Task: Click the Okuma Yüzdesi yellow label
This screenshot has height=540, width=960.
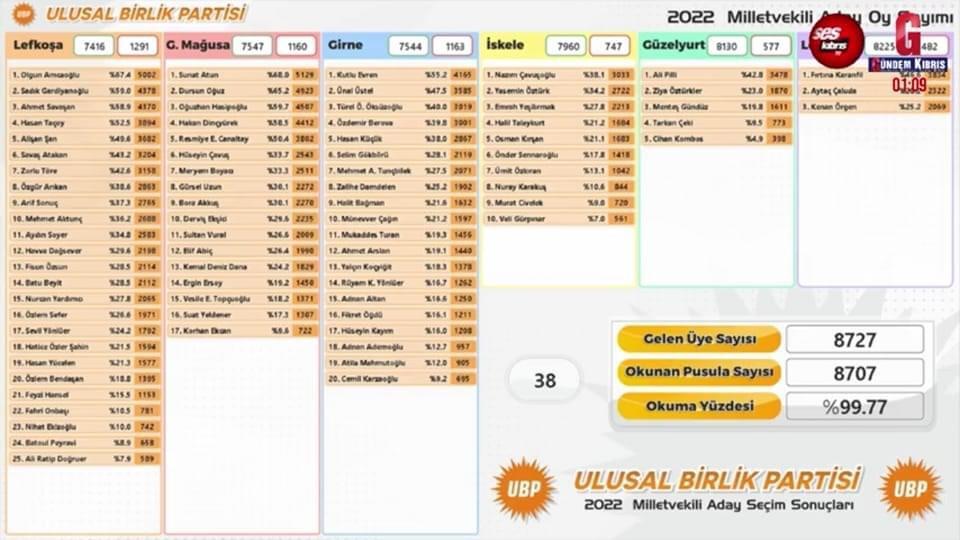Action: click(x=698, y=406)
